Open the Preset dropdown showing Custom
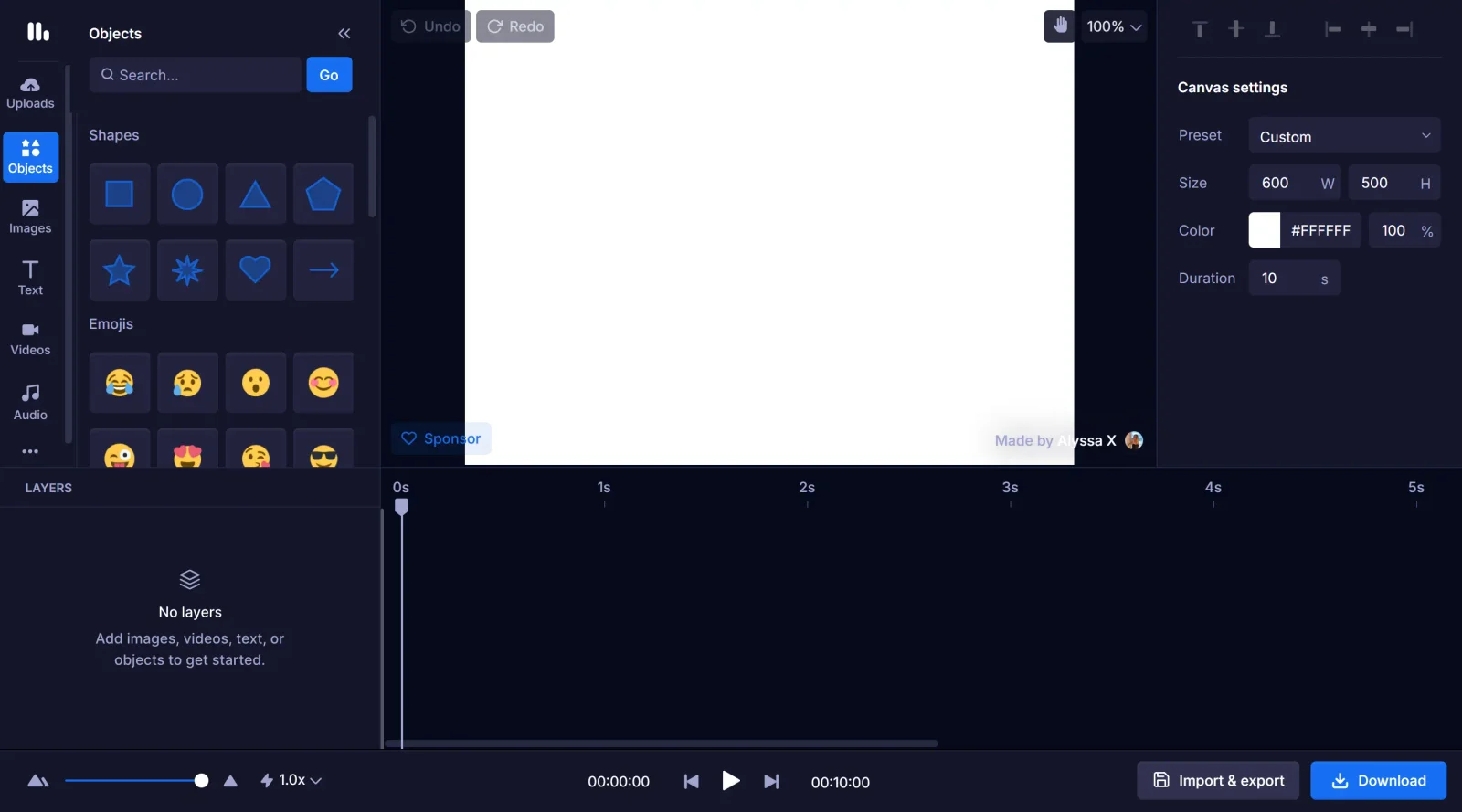The image size is (1462, 812). coord(1344,136)
